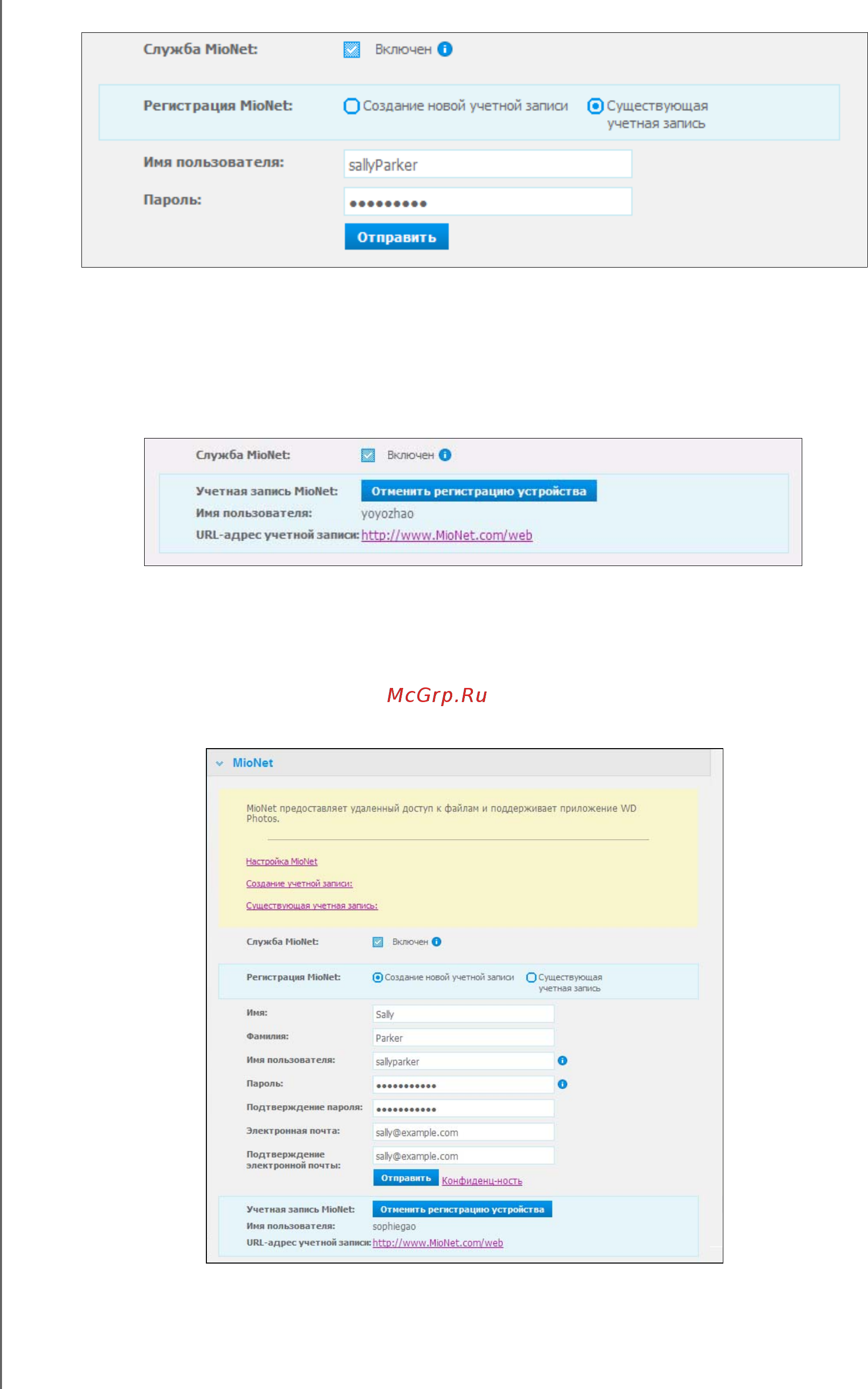Click the blue MioNet section title
This screenshot has height=1389, width=868.
coord(252,763)
